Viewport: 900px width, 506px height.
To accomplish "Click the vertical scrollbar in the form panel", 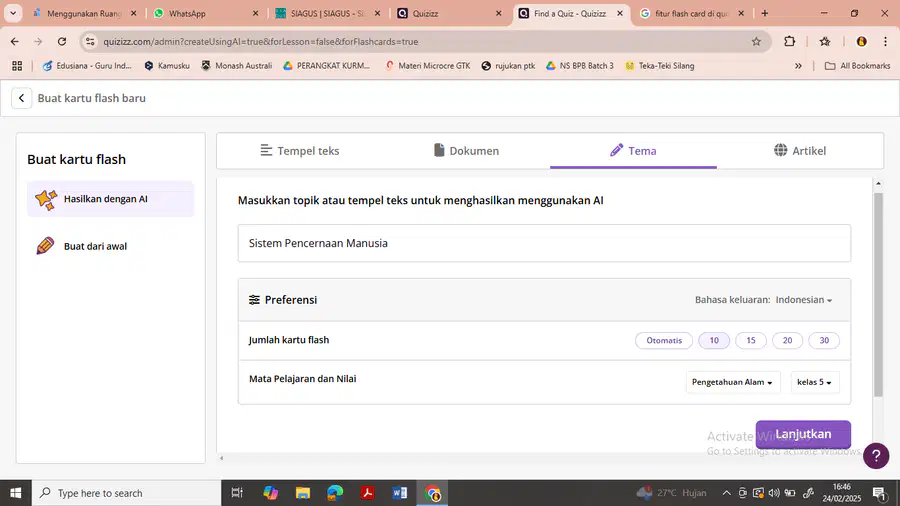I will (x=878, y=295).
